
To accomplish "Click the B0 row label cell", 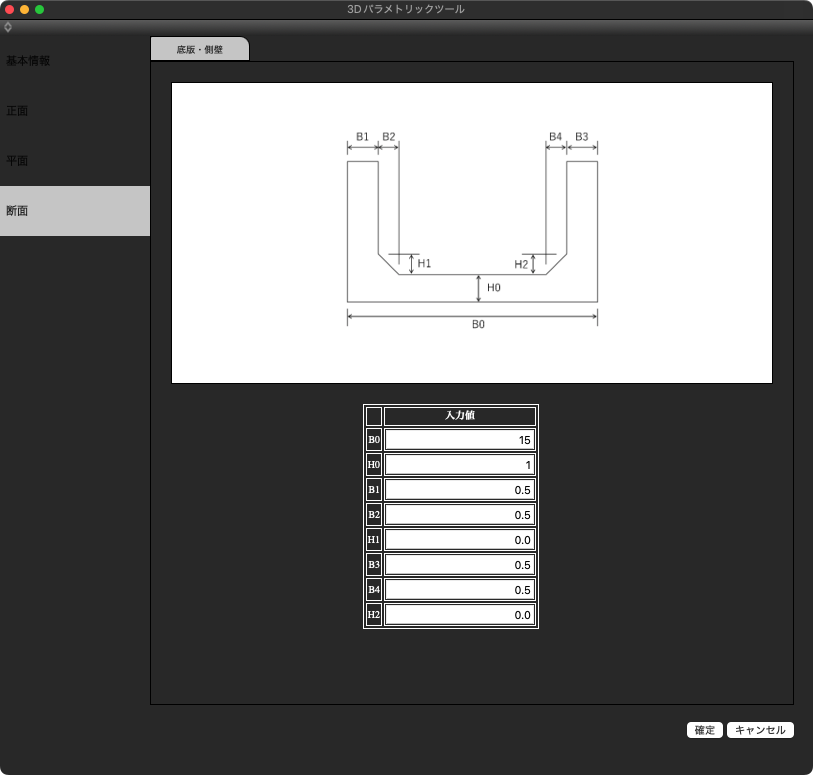I will pos(374,440).
